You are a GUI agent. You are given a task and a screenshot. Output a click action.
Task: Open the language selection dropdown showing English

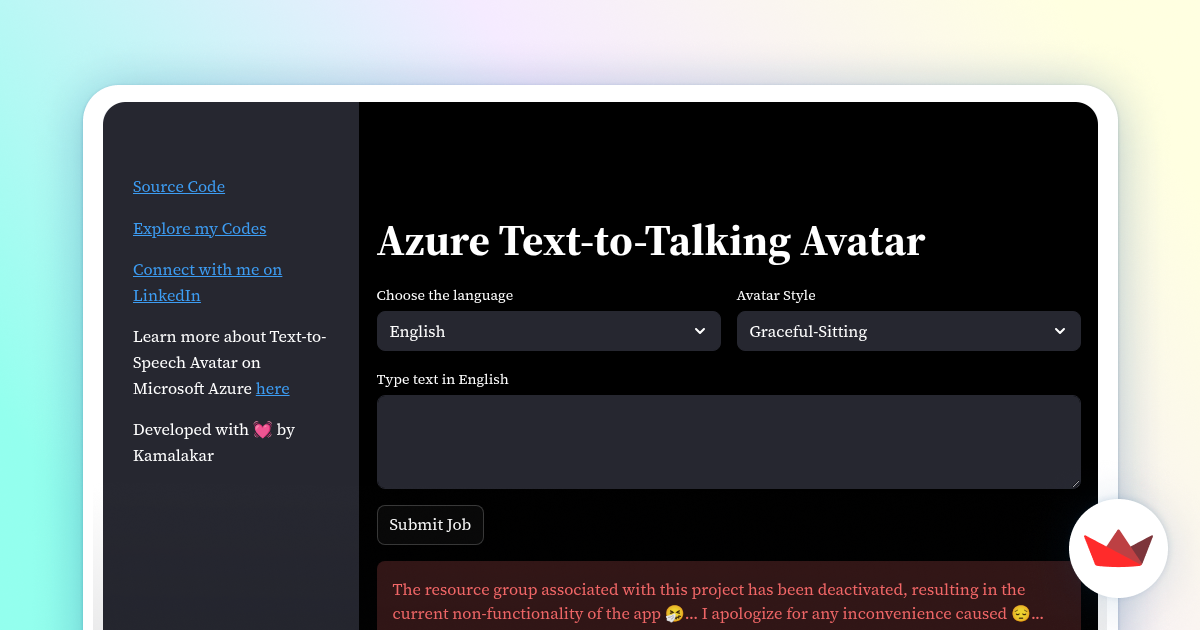(x=548, y=331)
